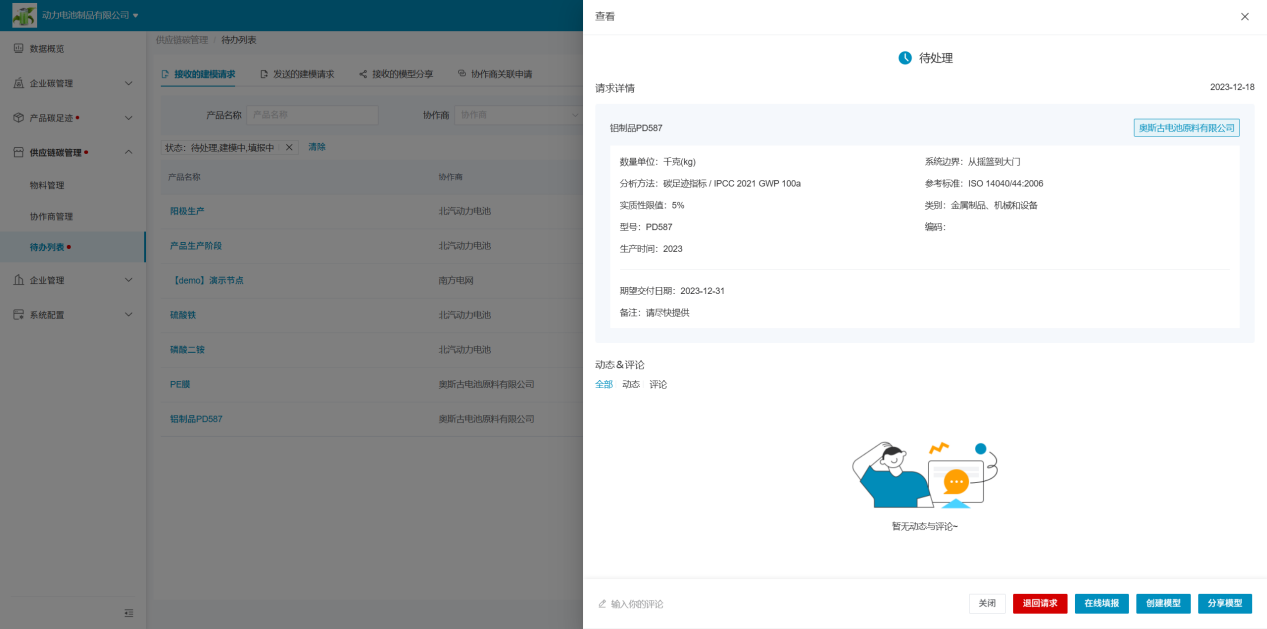Click the 企业碳管理 building icon
Image resolution: width=1267 pixels, height=629 pixels.
[x=18, y=83]
